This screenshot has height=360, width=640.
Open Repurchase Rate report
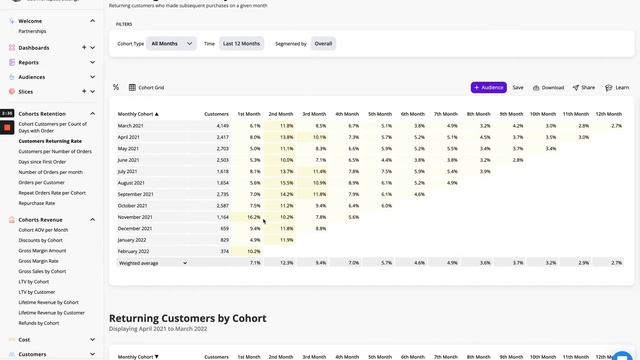click(x=37, y=203)
